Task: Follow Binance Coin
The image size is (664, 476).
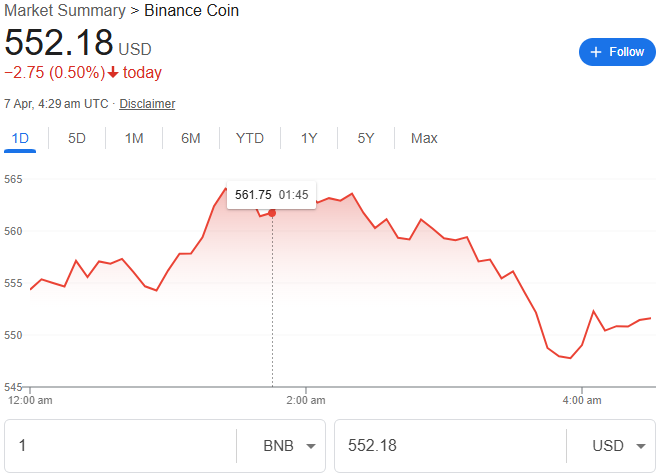Action: (x=616, y=52)
